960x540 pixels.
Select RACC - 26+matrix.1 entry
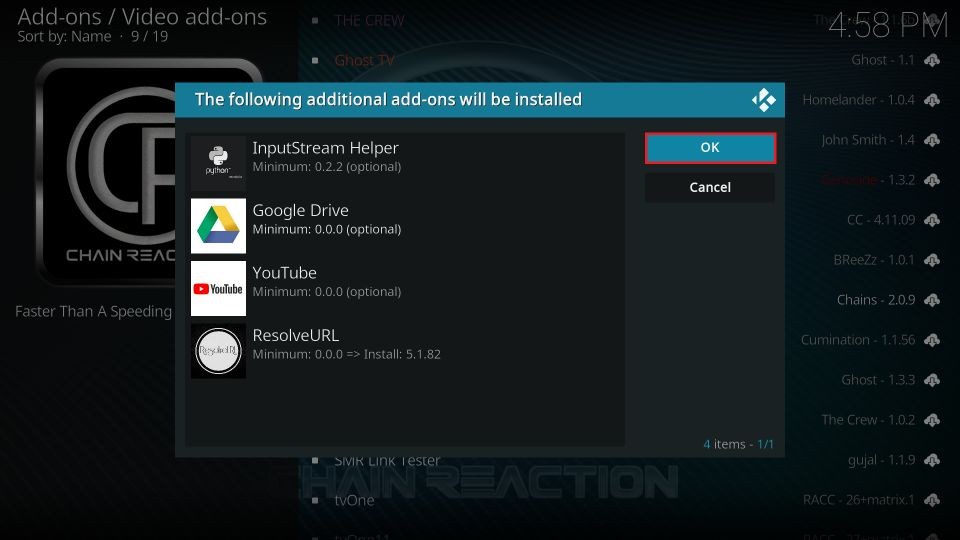pos(858,500)
